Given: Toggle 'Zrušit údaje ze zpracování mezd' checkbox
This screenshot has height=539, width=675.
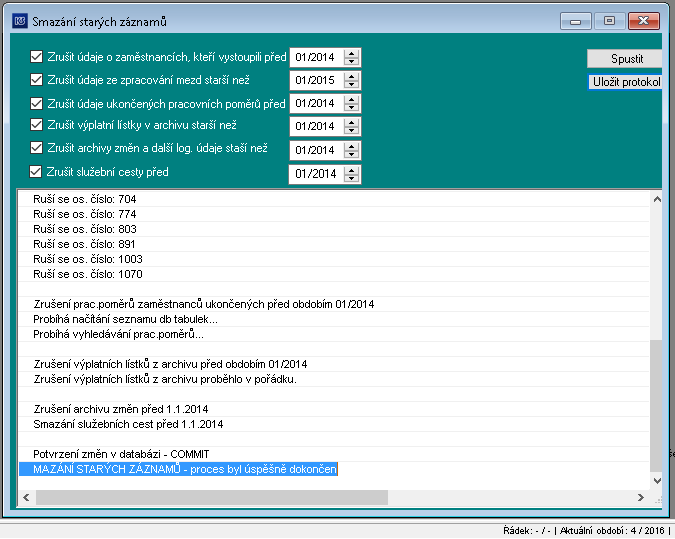Looking at the screenshot, I should [x=37, y=80].
